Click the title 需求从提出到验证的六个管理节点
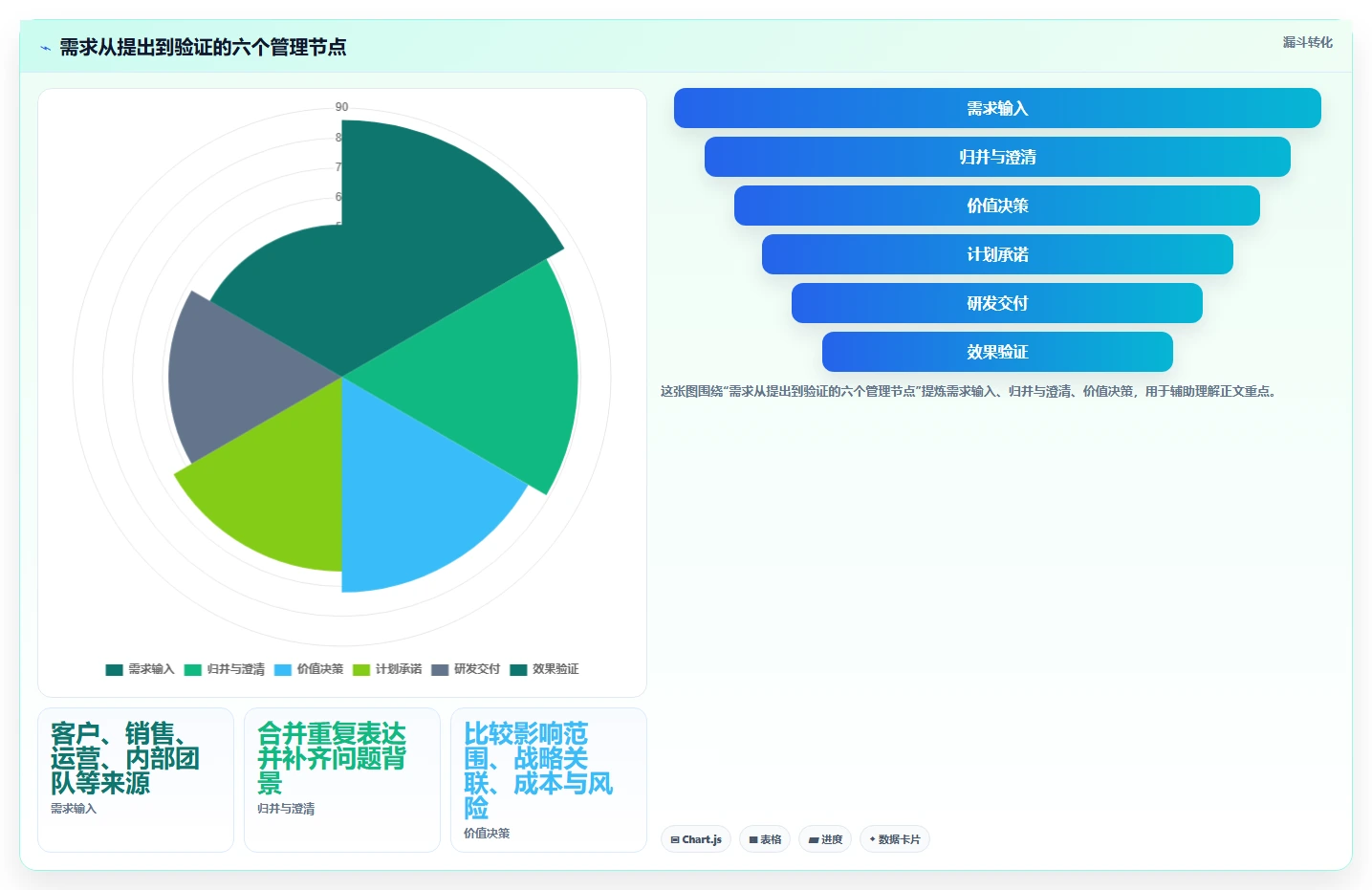This screenshot has height=890, width=1372. (203, 47)
